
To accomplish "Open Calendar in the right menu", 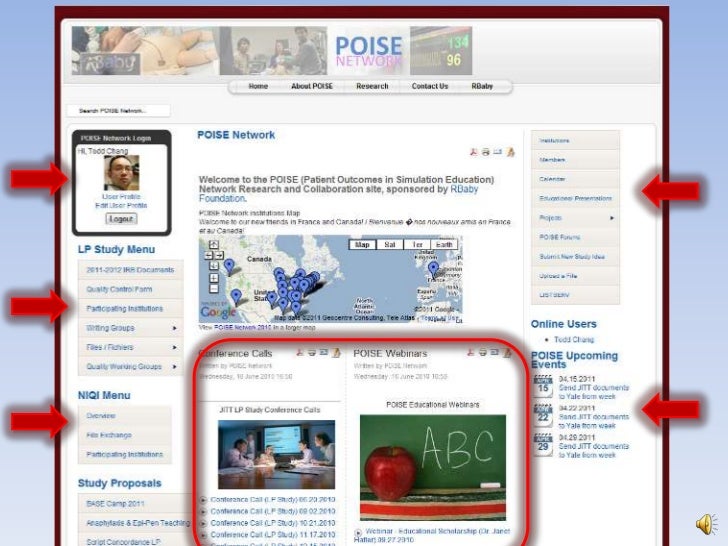I will click(x=575, y=179).
